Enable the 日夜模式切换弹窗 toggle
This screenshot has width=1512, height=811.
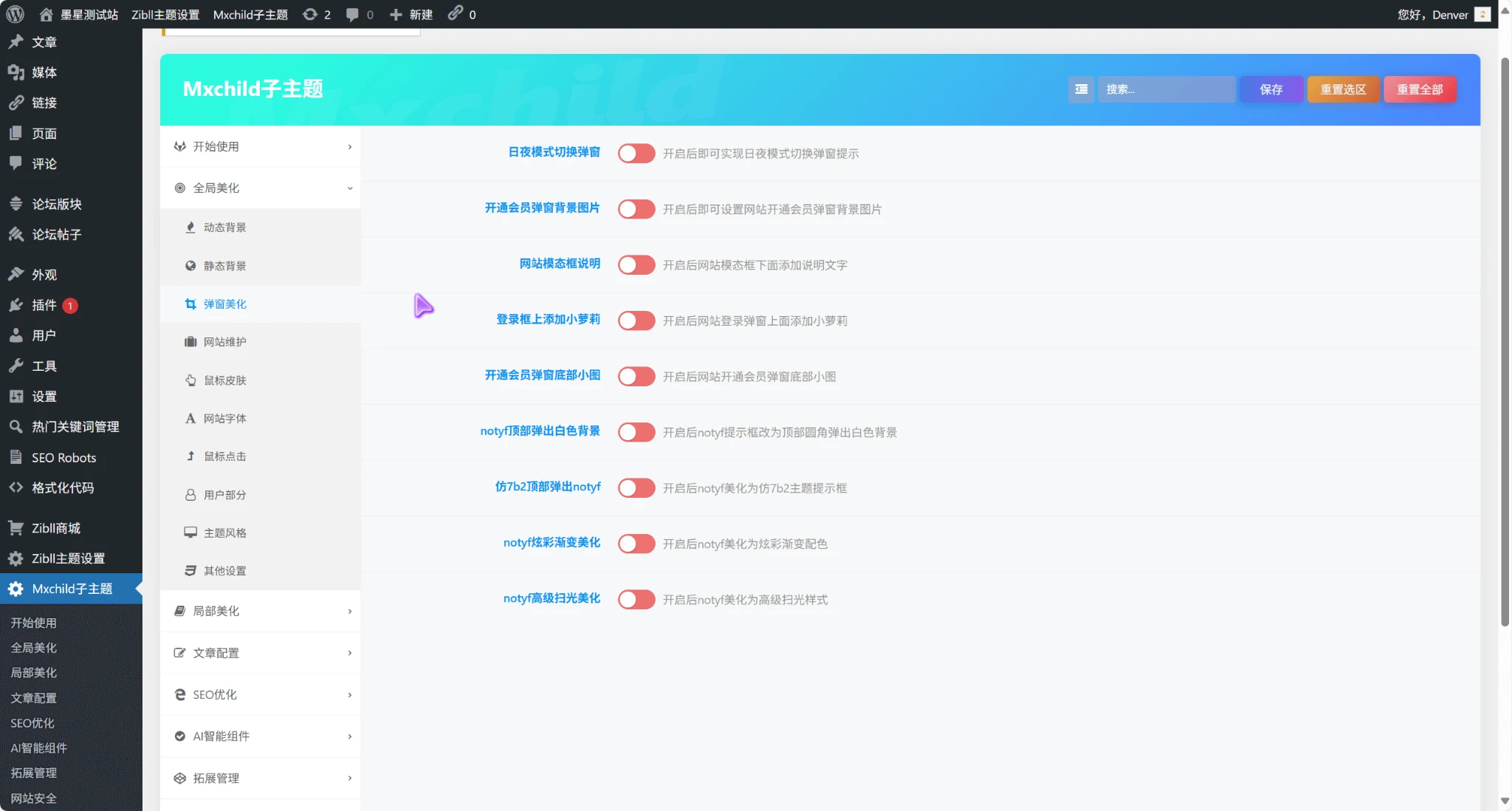click(636, 153)
